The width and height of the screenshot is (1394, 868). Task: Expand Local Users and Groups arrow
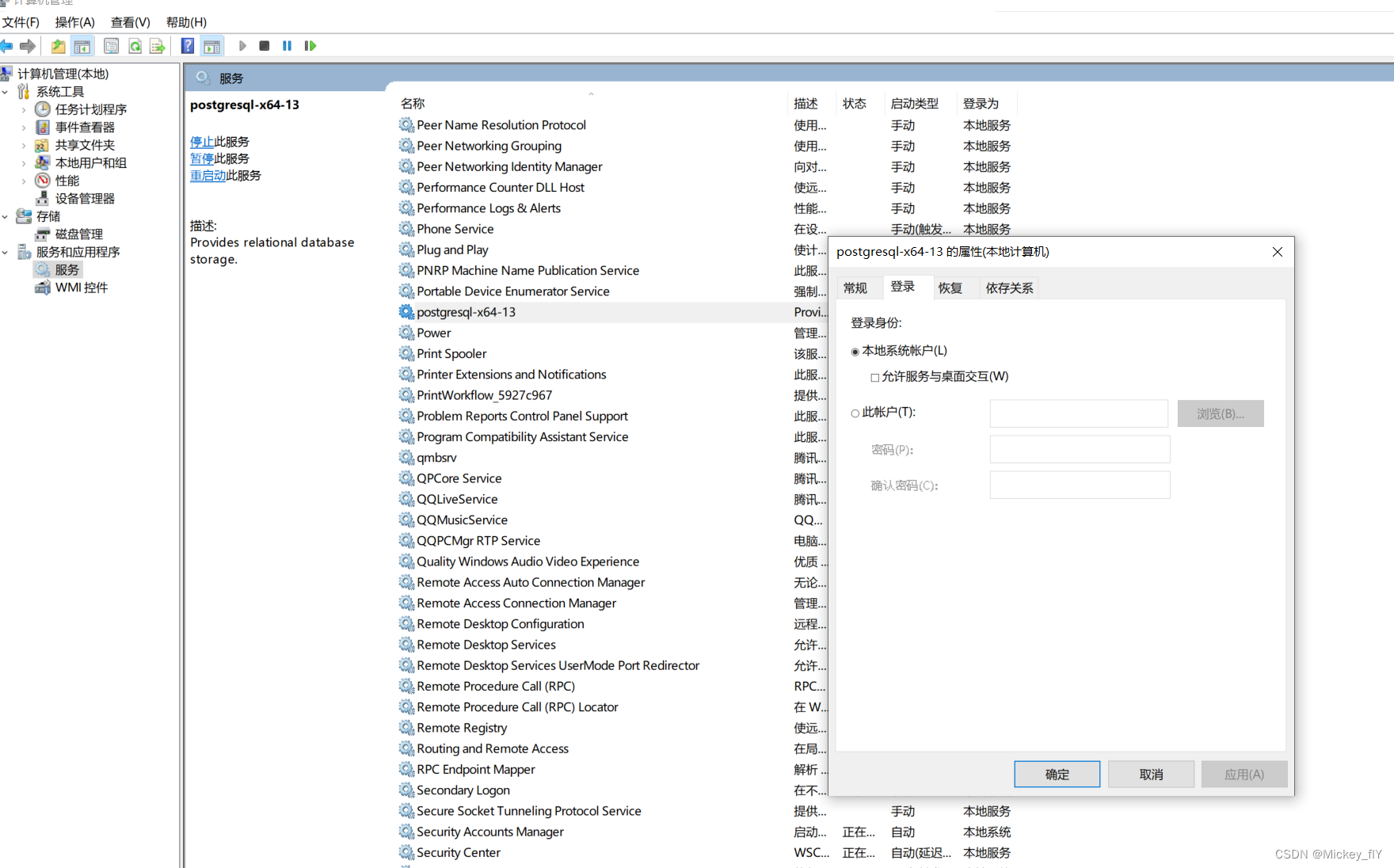click(24, 163)
